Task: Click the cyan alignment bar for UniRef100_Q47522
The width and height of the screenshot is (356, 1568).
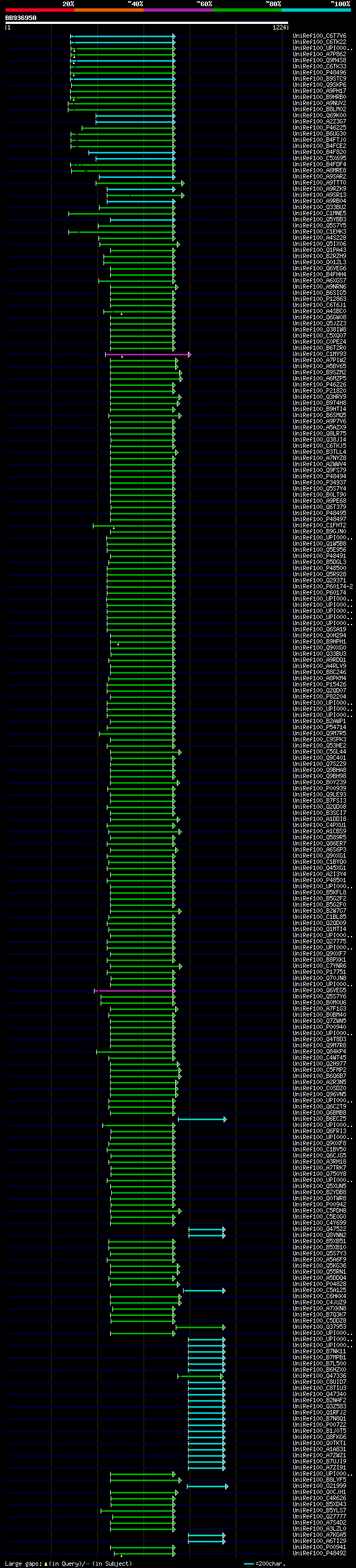Action: 207,1230
